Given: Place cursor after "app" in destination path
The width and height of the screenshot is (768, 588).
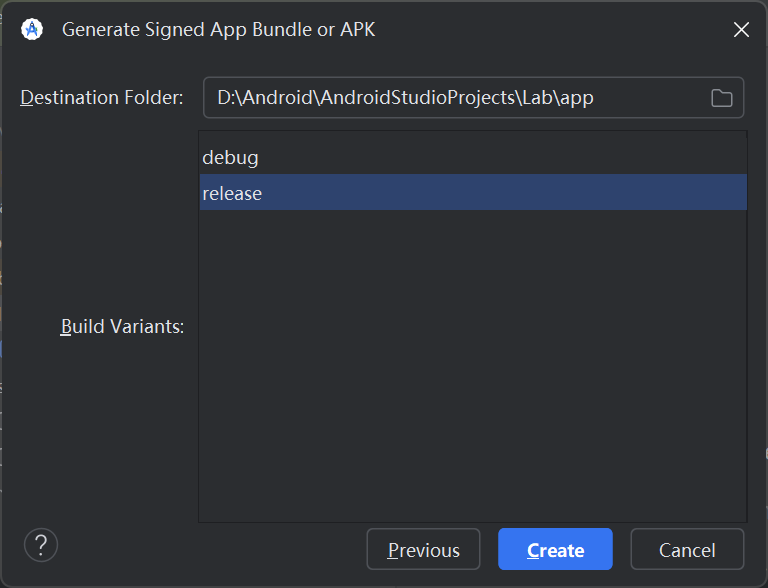Looking at the screenshot, I should 596,98.
